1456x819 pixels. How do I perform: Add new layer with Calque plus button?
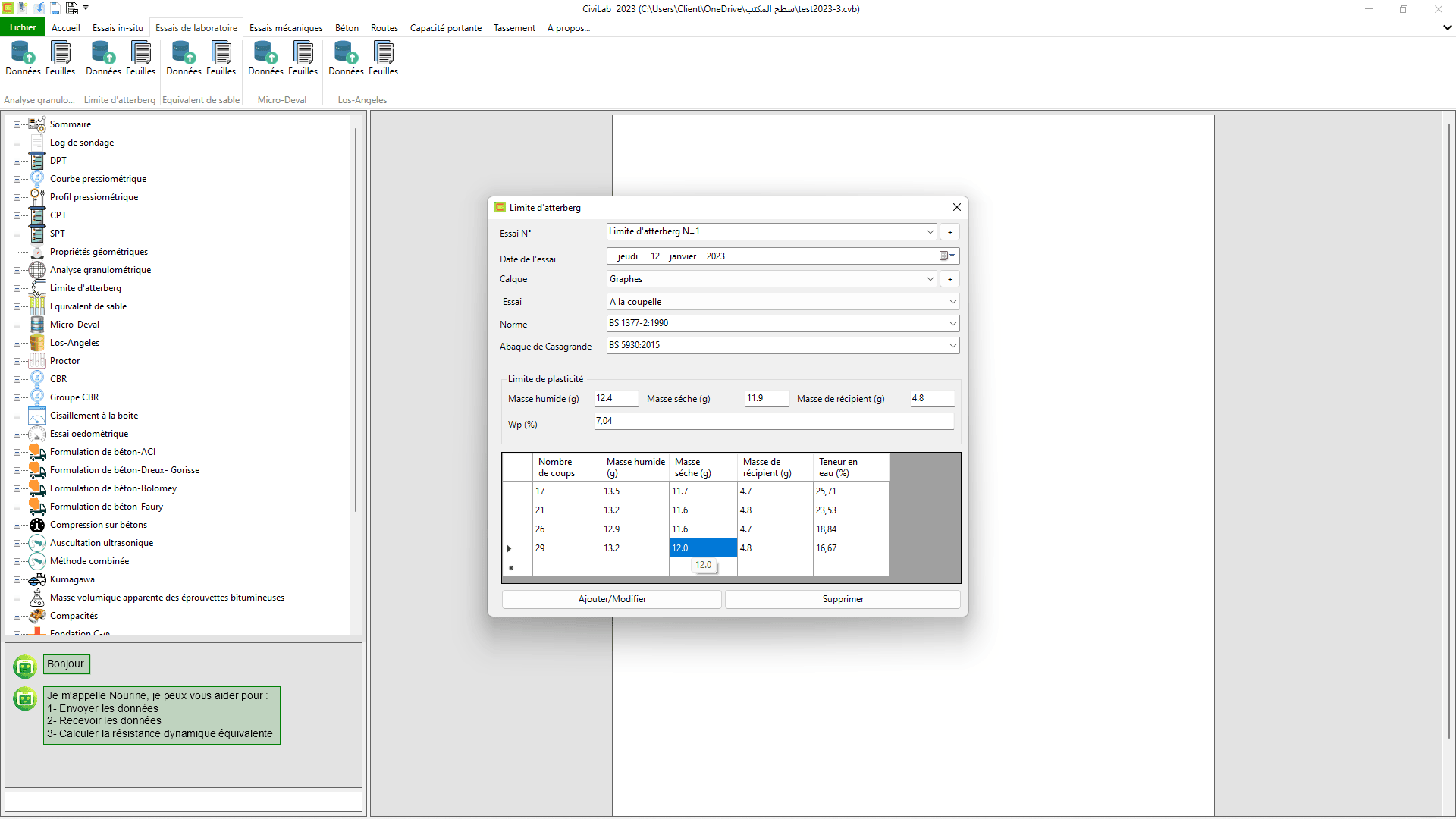coord(949,279)
